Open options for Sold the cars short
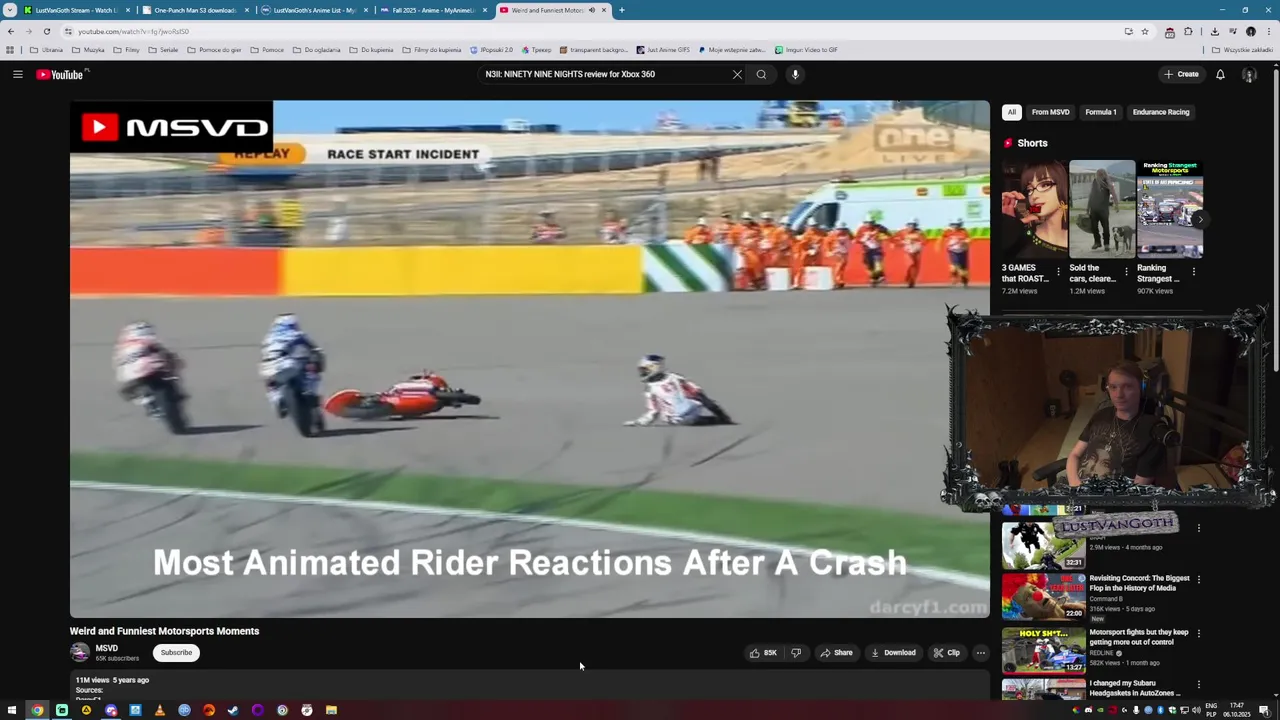The height and width of the screenshot is (720, 1280). (x=1126, y=271)
